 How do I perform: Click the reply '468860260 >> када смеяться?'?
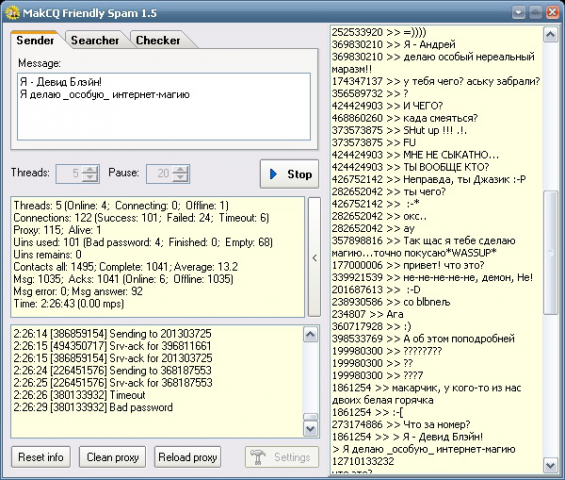[x=405, y=118]
